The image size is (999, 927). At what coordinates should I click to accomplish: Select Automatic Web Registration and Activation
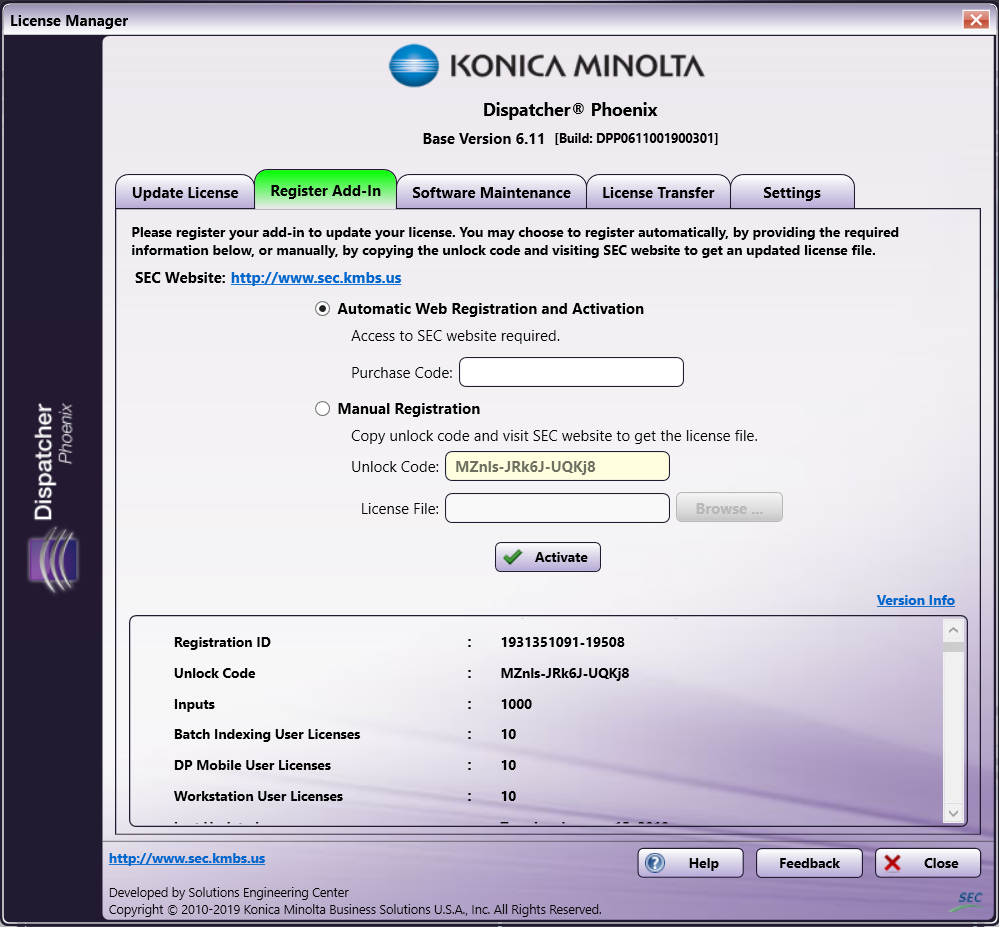pos(322,309)
